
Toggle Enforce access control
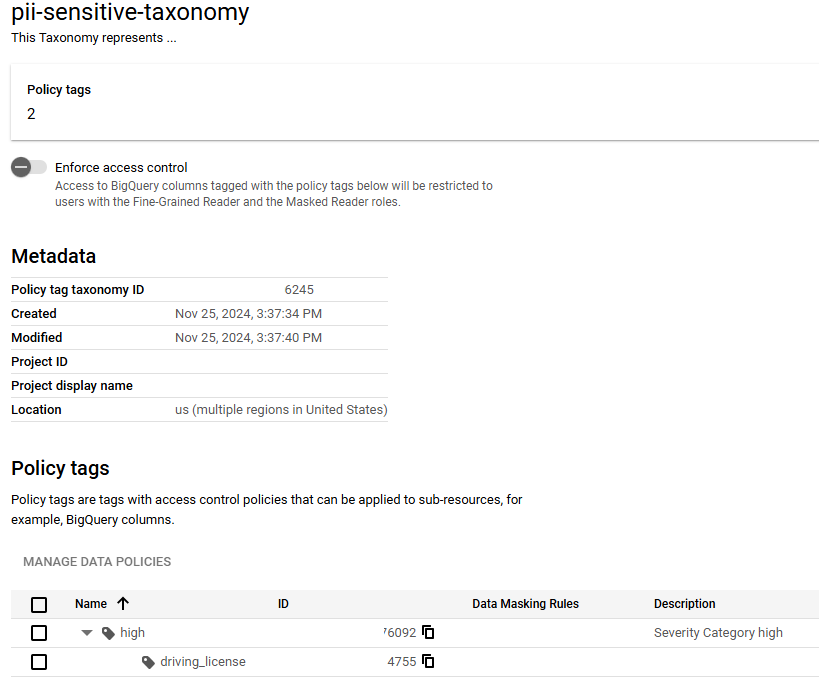[x=28, y=167]
